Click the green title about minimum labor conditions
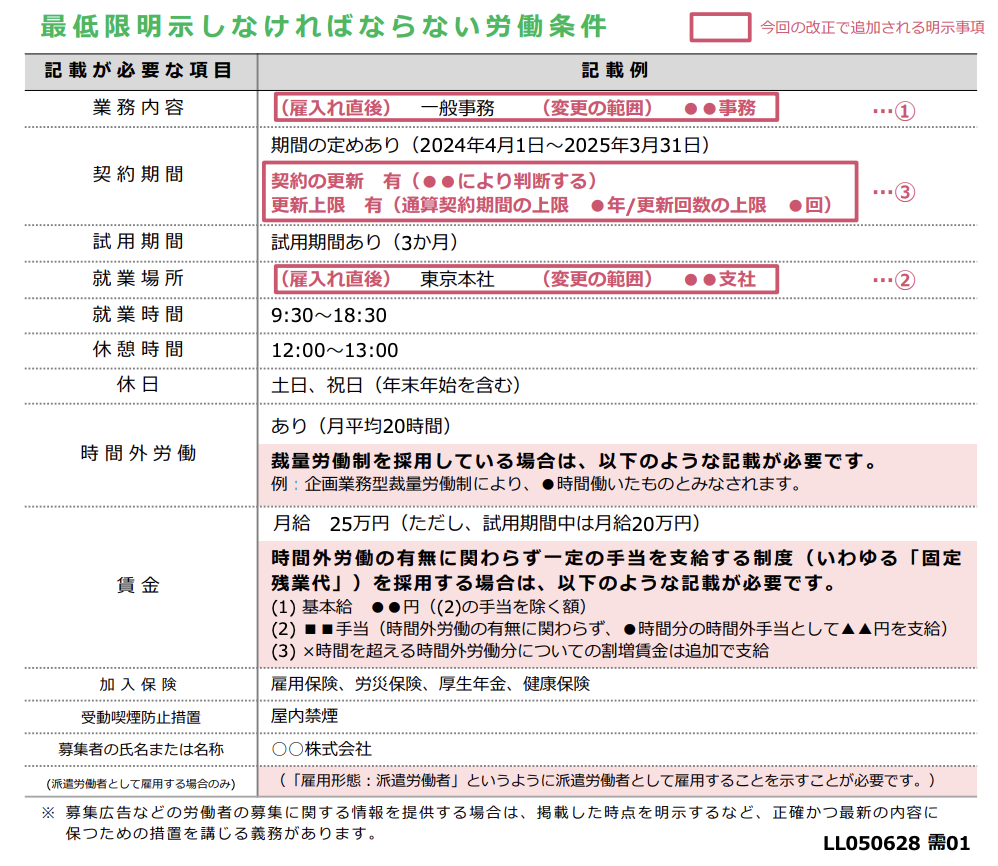The width and height of the screenshot is (998, 866). [320, 27]
